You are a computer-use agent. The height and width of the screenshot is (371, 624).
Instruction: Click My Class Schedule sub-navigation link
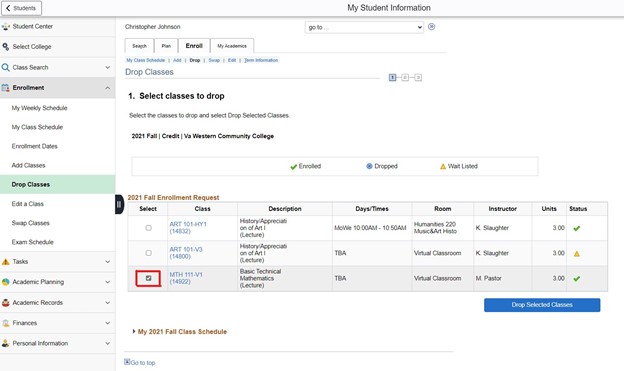(x=146, y=60)
